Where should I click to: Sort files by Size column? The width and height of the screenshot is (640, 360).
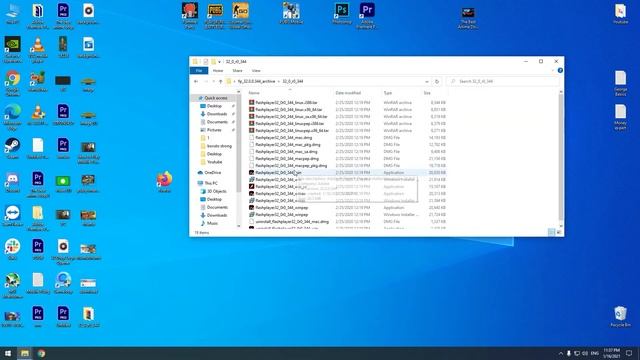coord(427,93)
